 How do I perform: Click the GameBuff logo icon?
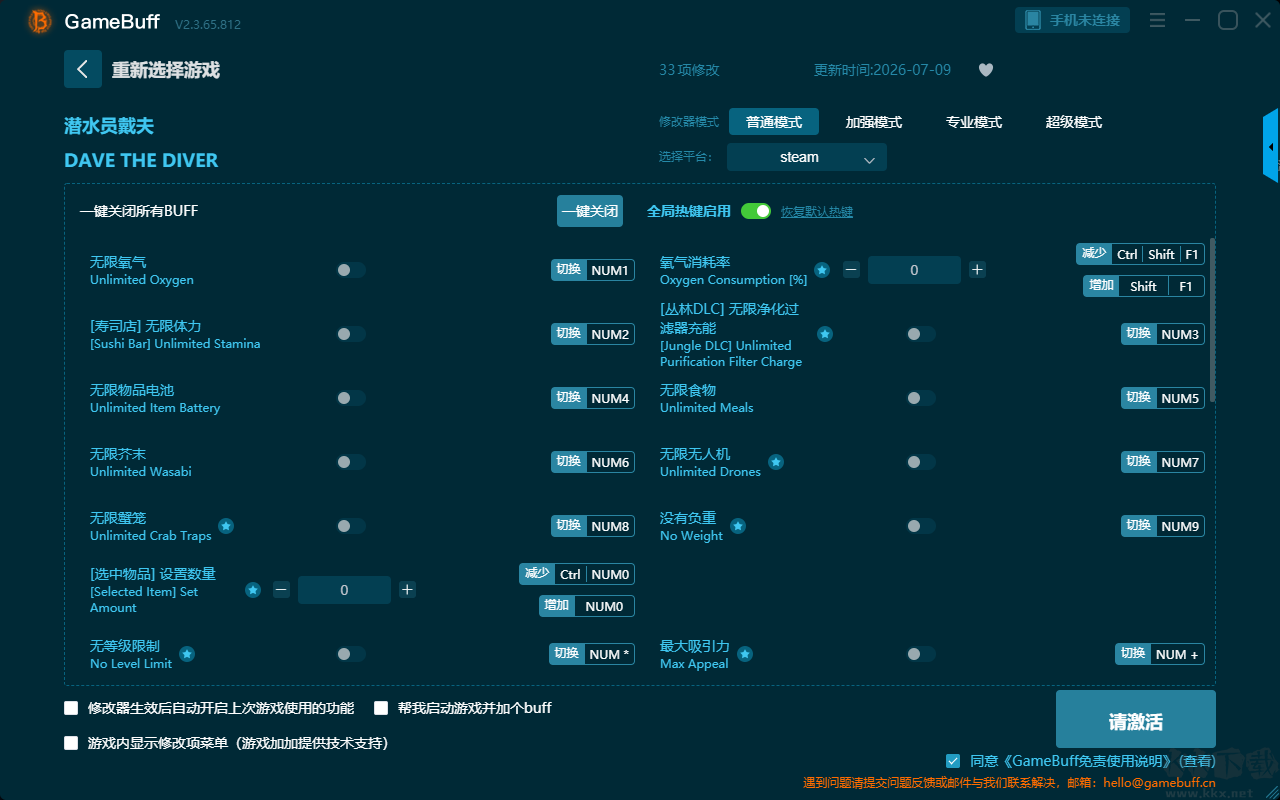click(x=40, y=21)
